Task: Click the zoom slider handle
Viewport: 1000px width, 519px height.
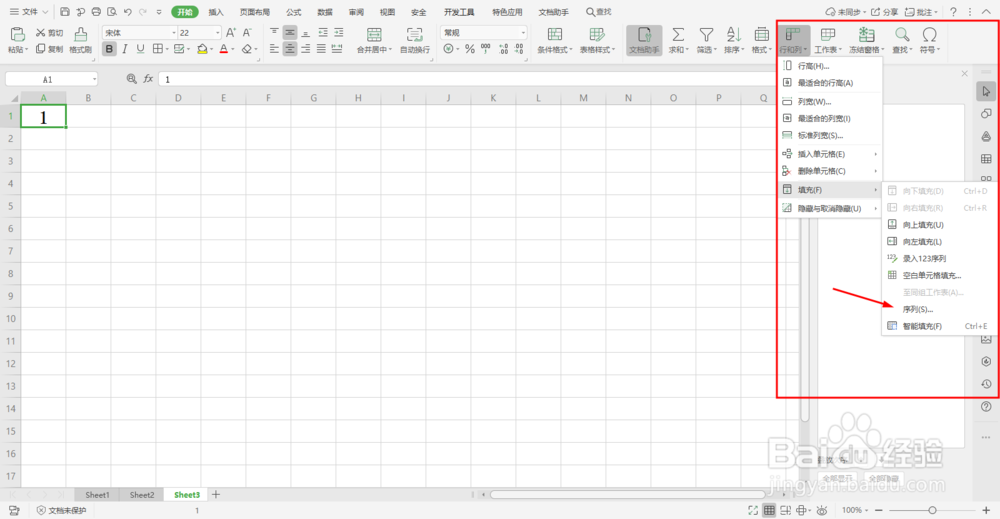Action: click(932, 510)
